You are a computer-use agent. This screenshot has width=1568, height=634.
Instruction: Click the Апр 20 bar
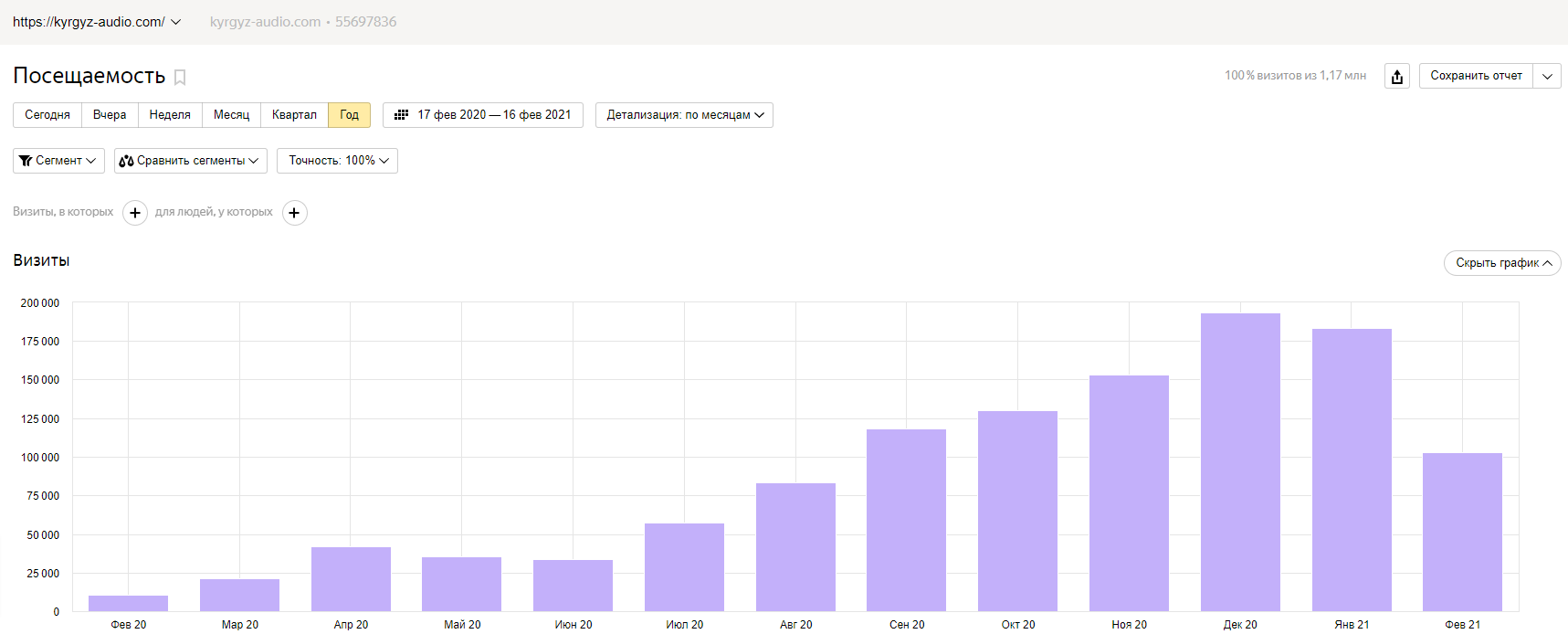point(351,579)
